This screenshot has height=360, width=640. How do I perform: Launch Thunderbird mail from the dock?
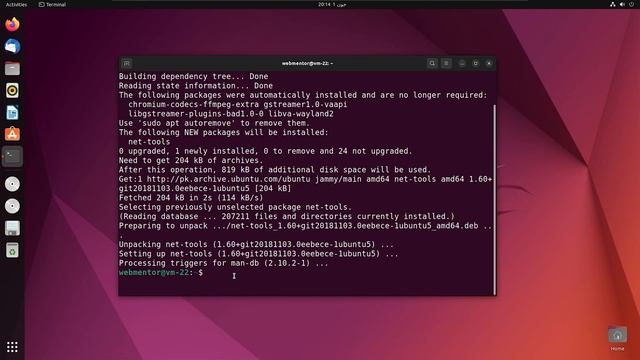pyautogui.click(x=12, y=46)
